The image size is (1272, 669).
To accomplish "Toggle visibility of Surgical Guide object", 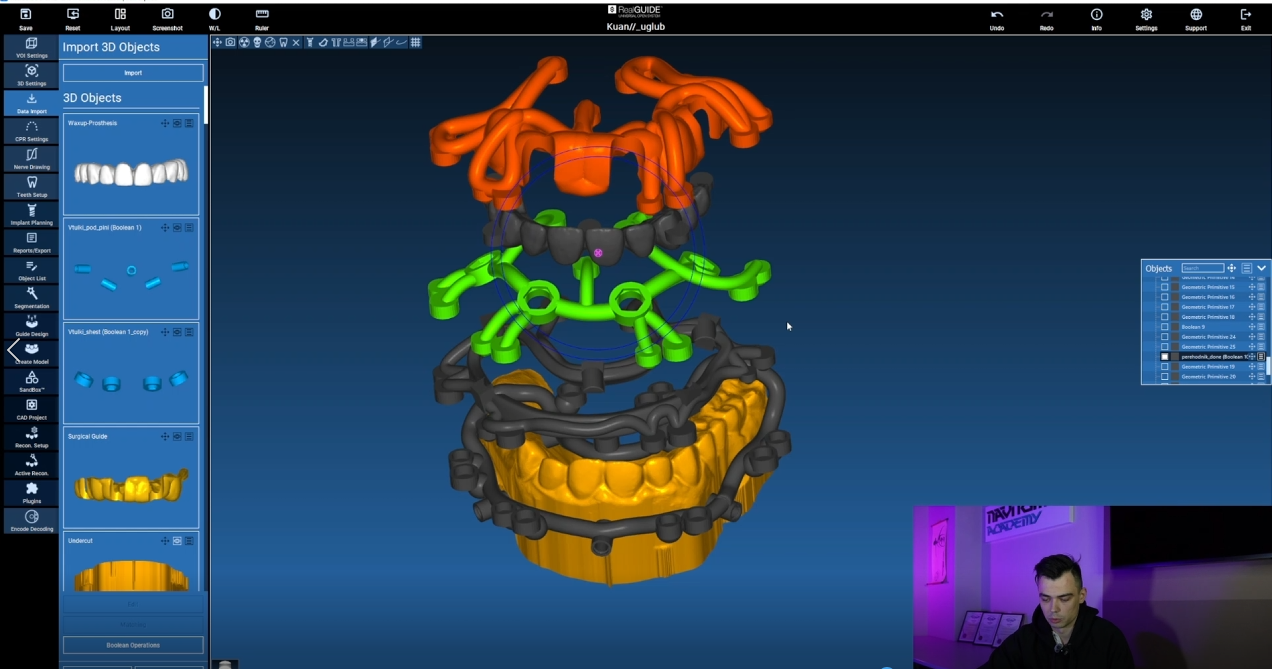I will tap(177, 436).
